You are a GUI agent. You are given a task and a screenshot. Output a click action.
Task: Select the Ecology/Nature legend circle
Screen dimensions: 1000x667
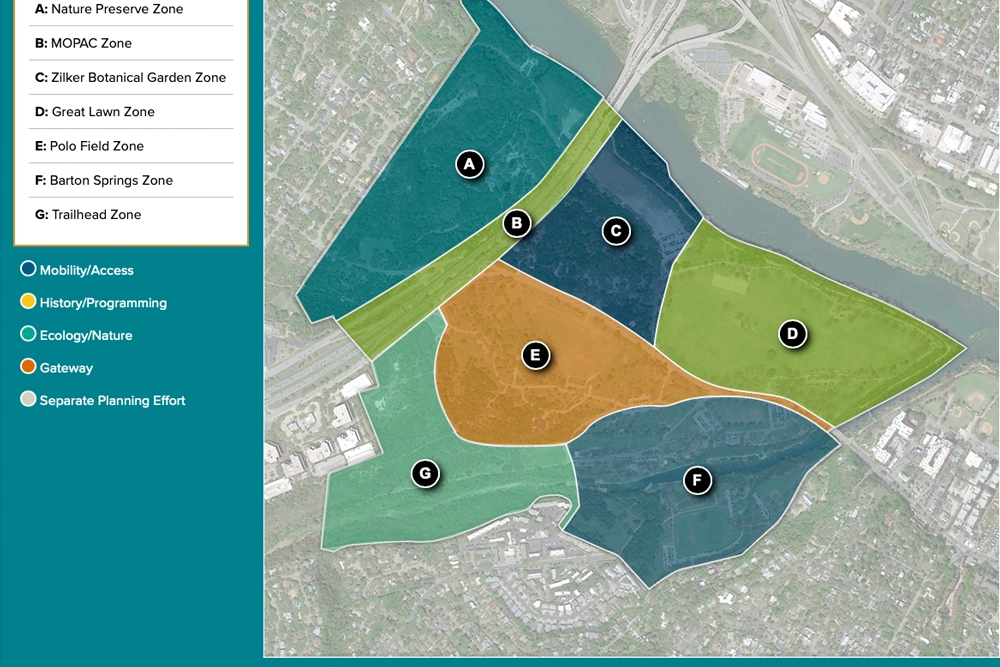(x=28, y=334)
